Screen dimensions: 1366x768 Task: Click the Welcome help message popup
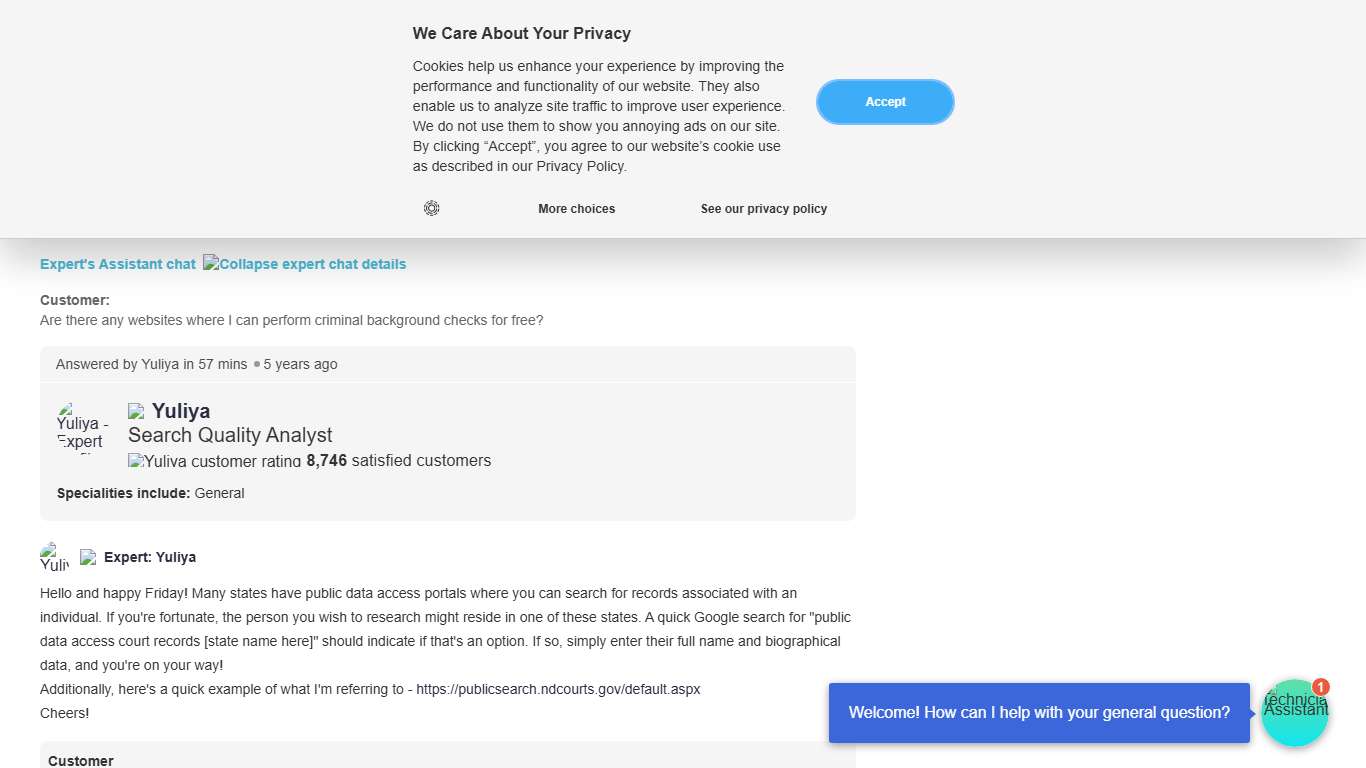tap(1039, 713)
